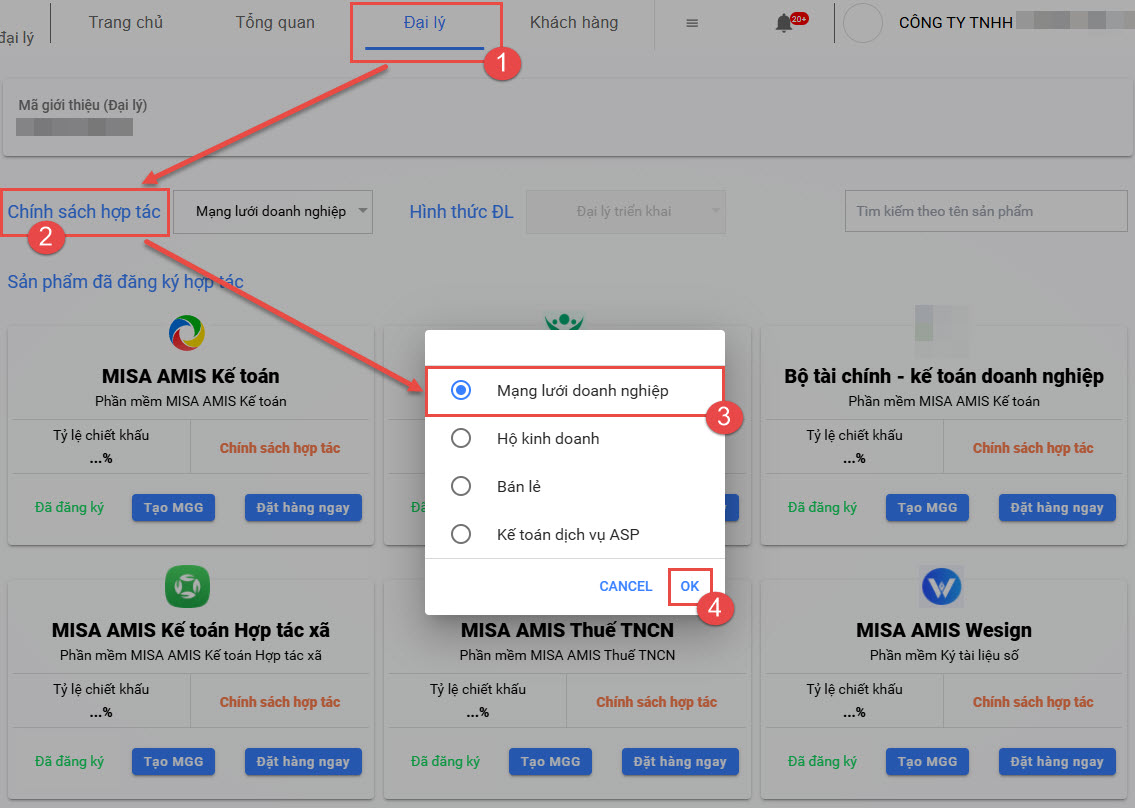1135x808 pixels.
Task: Click Đặt hàng ngay for MISA AMIS Wesign
Action: click(x=1057, y=762)
